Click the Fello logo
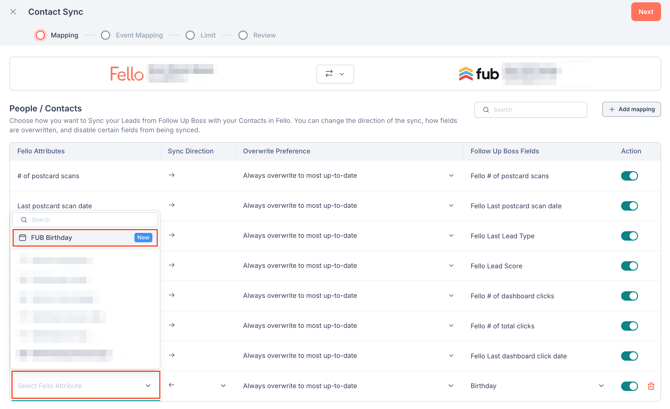Viewport: 670px width, 409px height. [127, 74]
